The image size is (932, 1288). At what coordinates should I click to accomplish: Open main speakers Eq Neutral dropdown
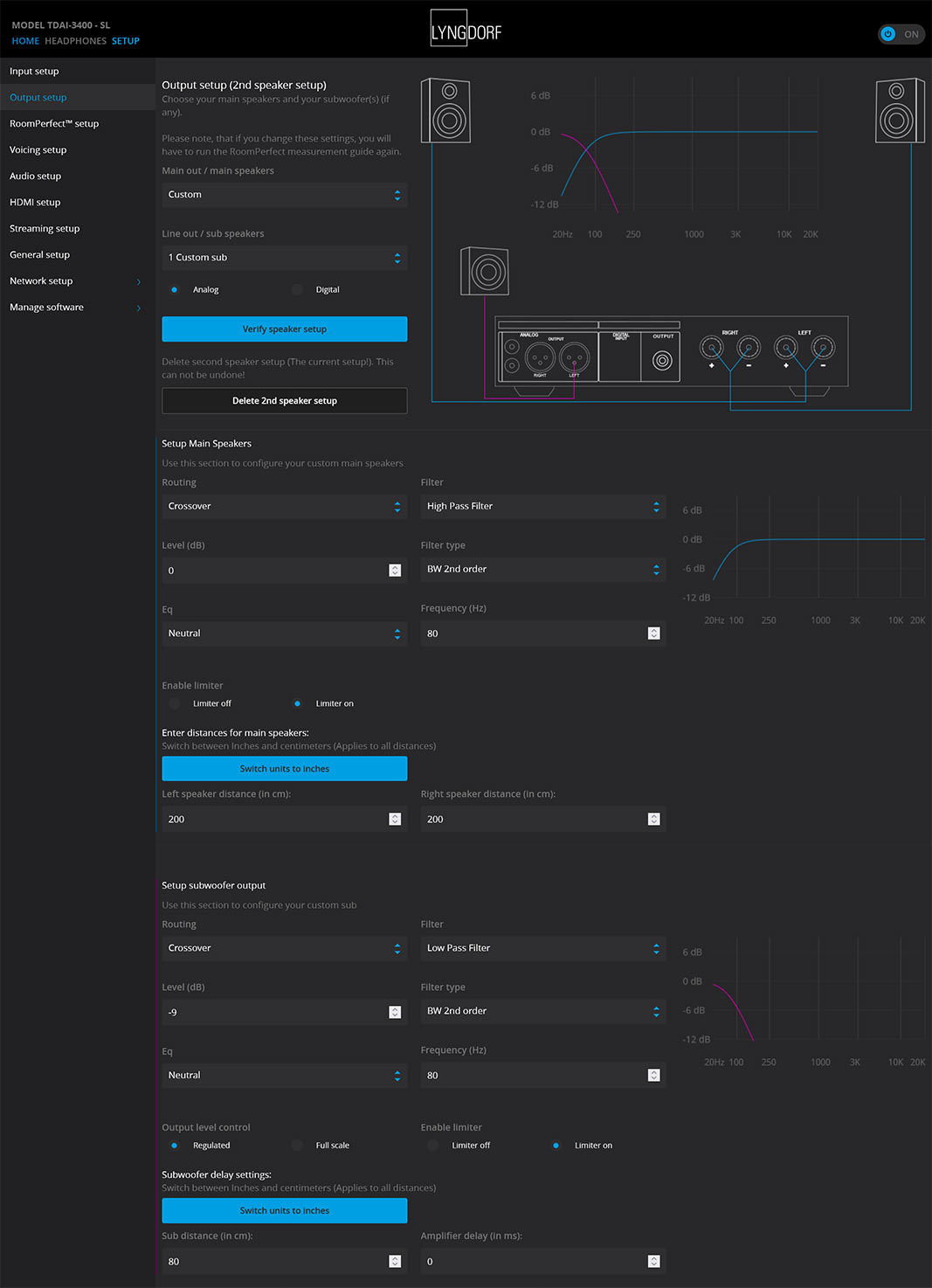[x=284, y=634]
